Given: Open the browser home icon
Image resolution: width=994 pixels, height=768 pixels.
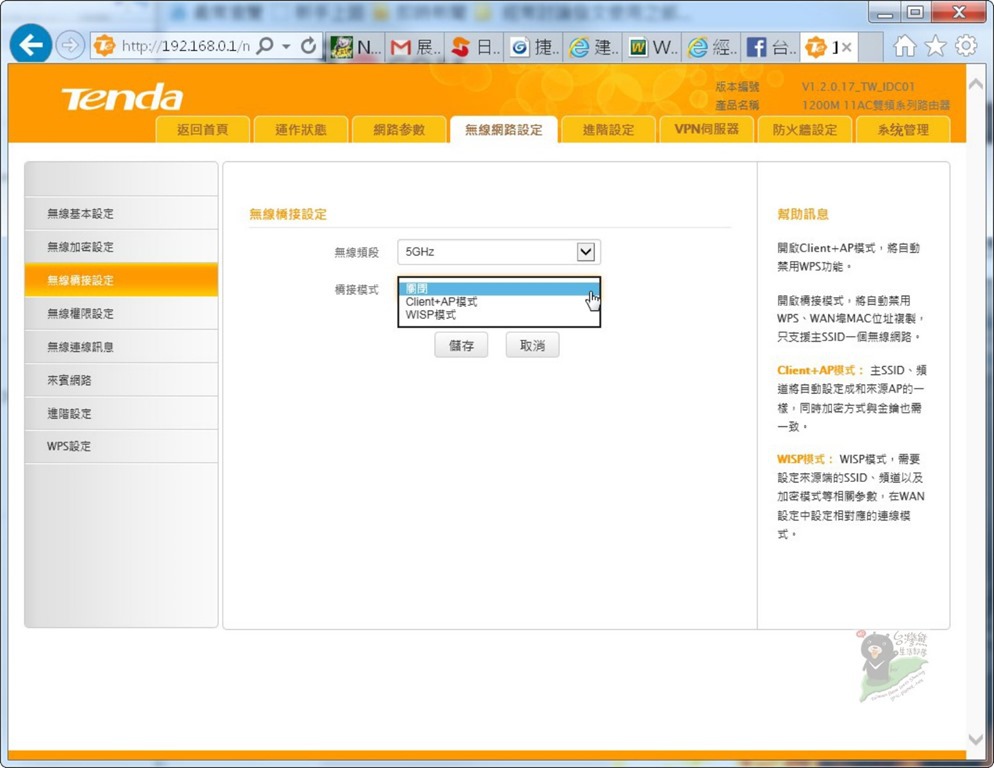Looking at the screenshot, I should (x=904, y=46).
